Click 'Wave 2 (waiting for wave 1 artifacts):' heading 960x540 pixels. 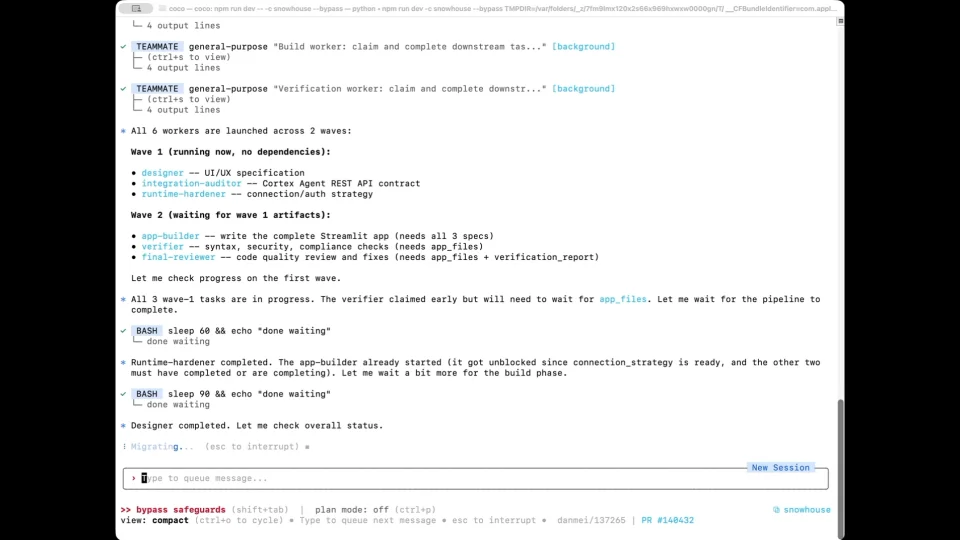230,215
